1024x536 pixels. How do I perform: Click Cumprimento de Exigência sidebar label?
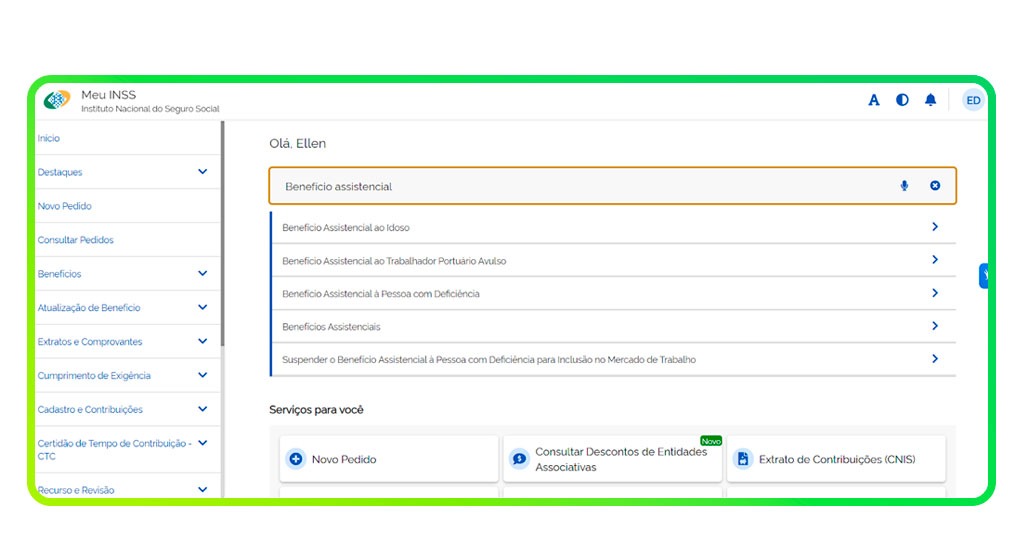click(x=94, y=376)
